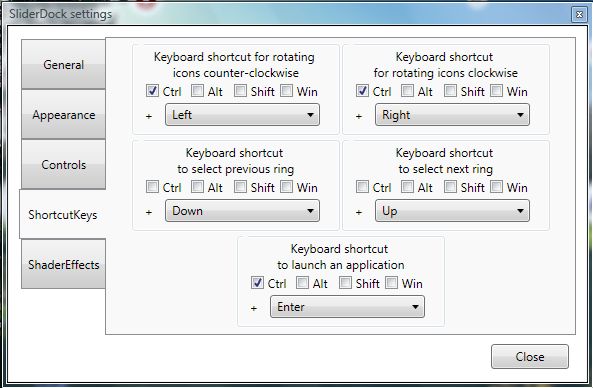Open the ShaderEffects tab

tap(63, 264)
